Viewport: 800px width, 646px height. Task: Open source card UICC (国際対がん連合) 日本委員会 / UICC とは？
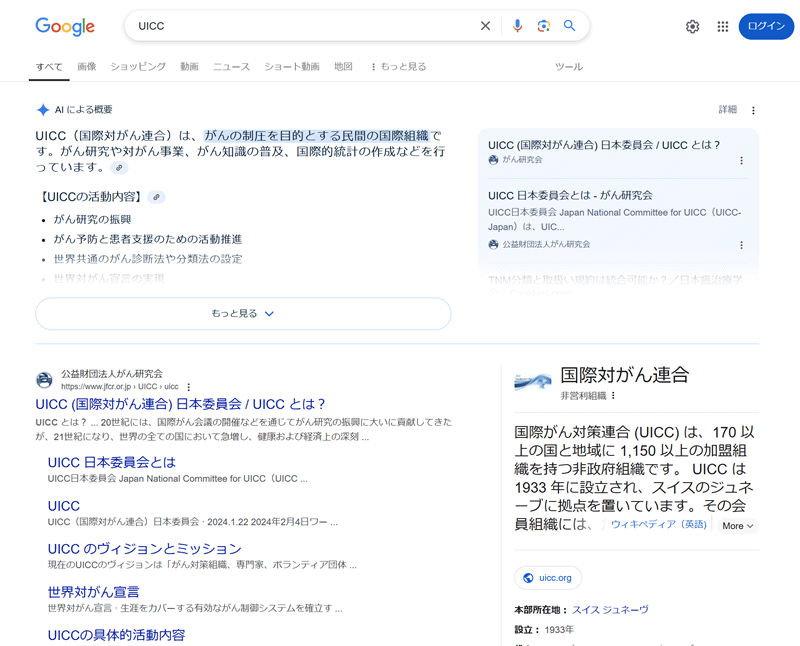click(604, 145)
